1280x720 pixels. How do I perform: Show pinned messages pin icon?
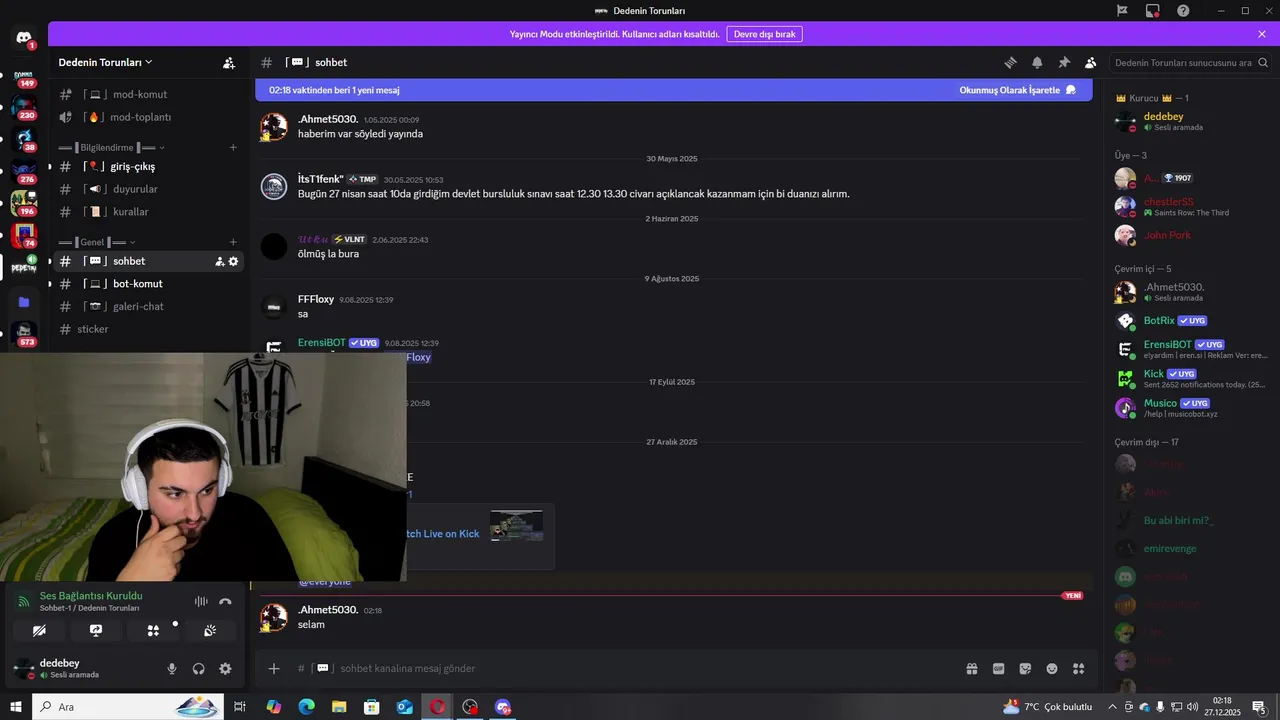click(1064, 62)
